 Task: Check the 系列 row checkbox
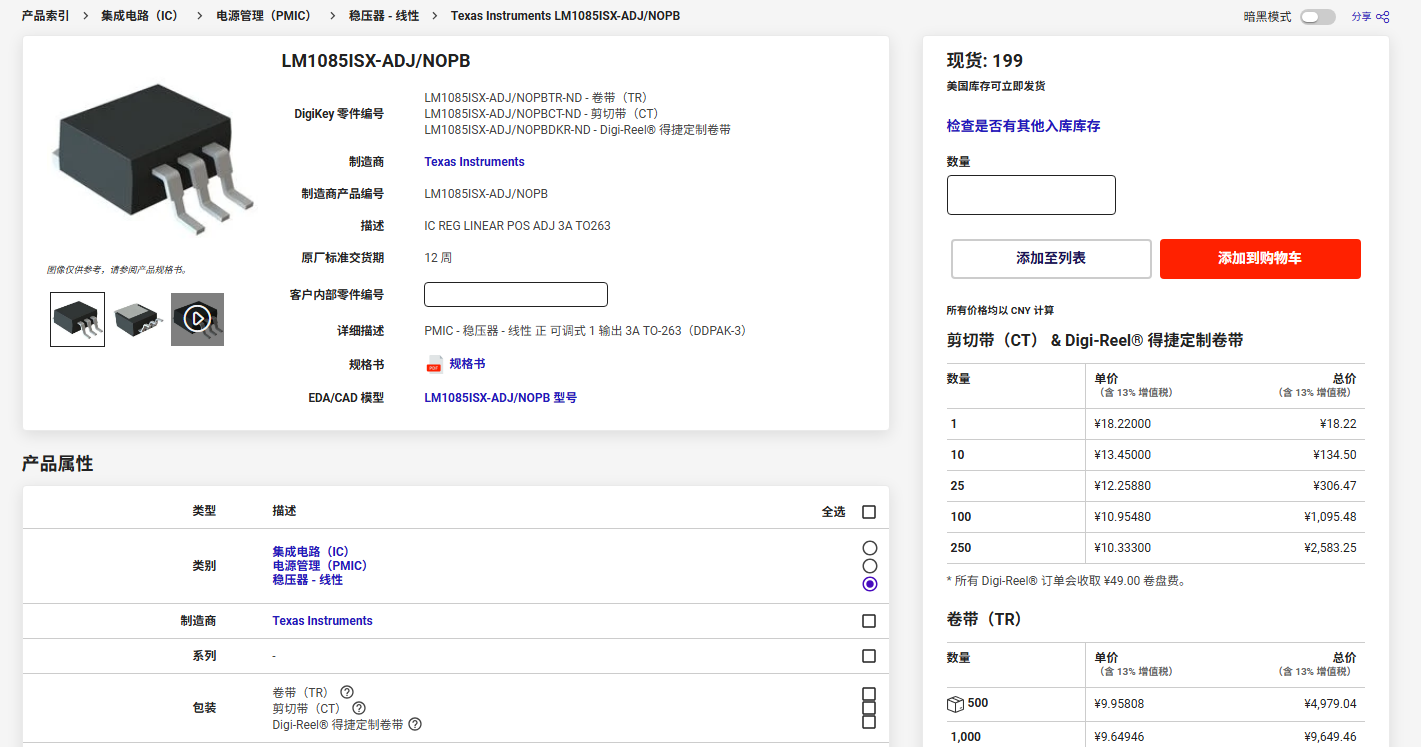point(868,656)
